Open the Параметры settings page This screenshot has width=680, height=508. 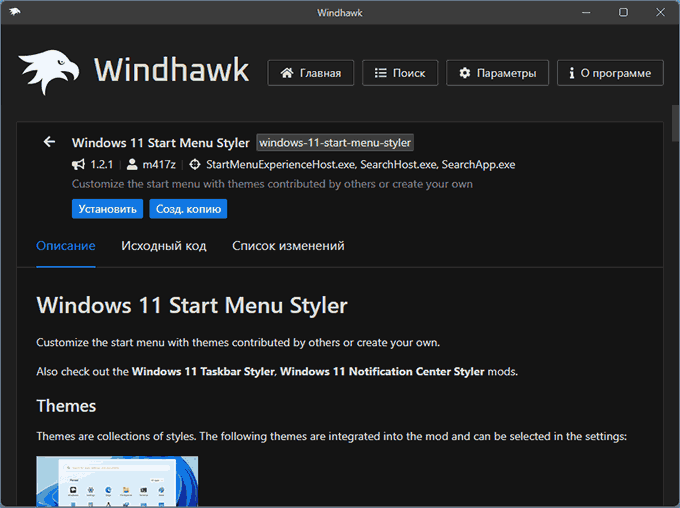(497, 73)
